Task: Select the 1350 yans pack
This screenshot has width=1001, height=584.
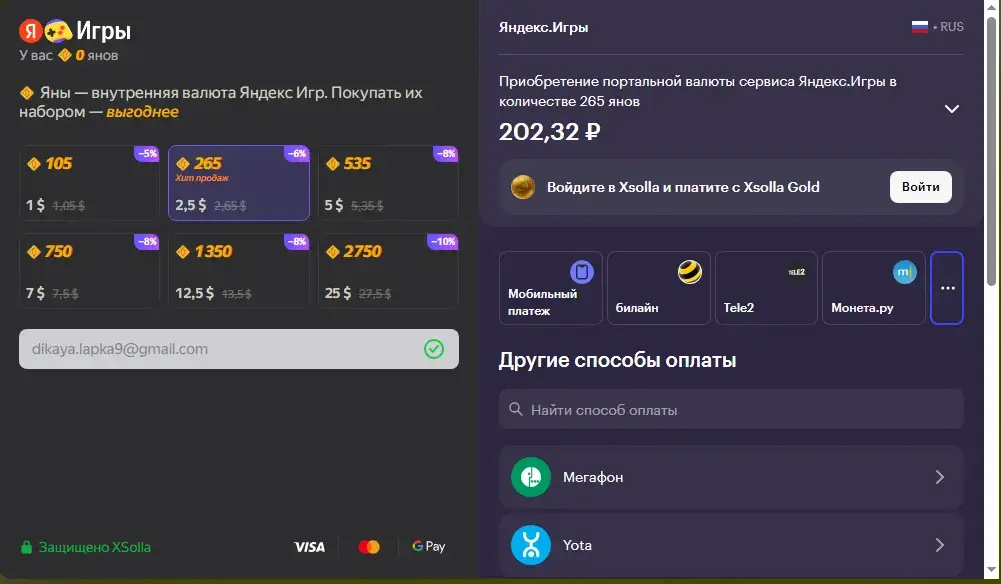Action: 239,271
